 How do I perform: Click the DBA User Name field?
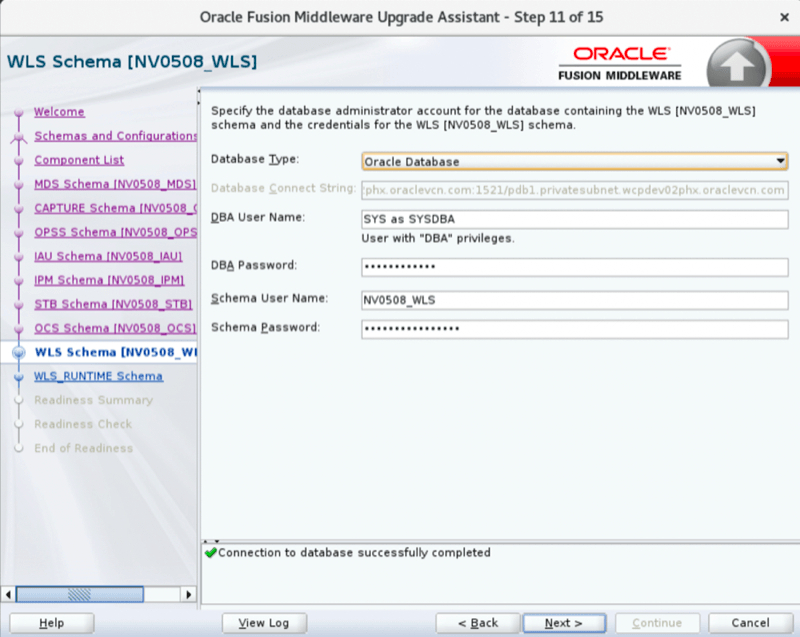(574, 219)
